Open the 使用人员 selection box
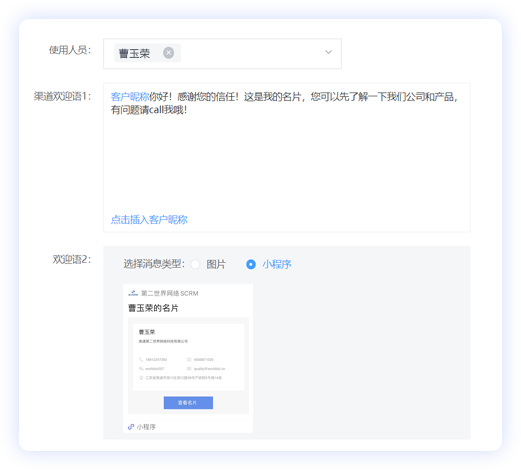This screenshot has height=470, width=521. click(x=222, y=54)
